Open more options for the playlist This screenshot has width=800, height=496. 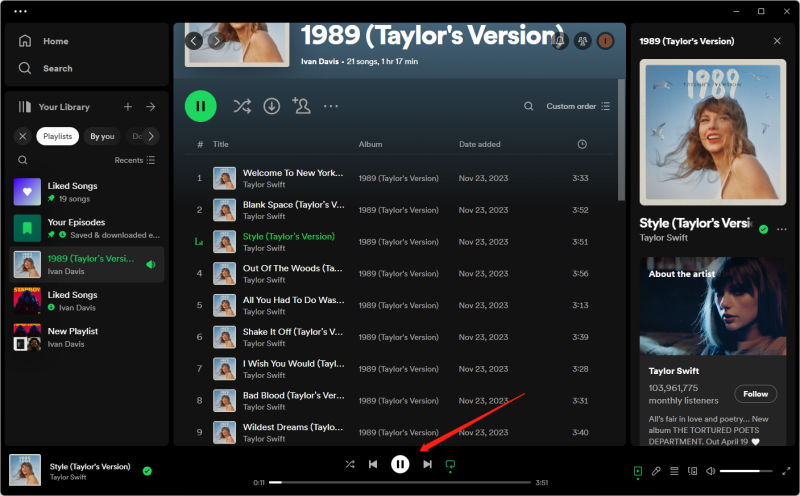click(331, 106)
